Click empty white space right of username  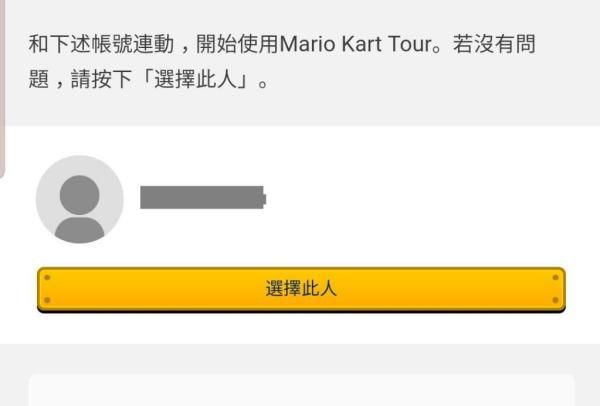(x=420, y=197)
